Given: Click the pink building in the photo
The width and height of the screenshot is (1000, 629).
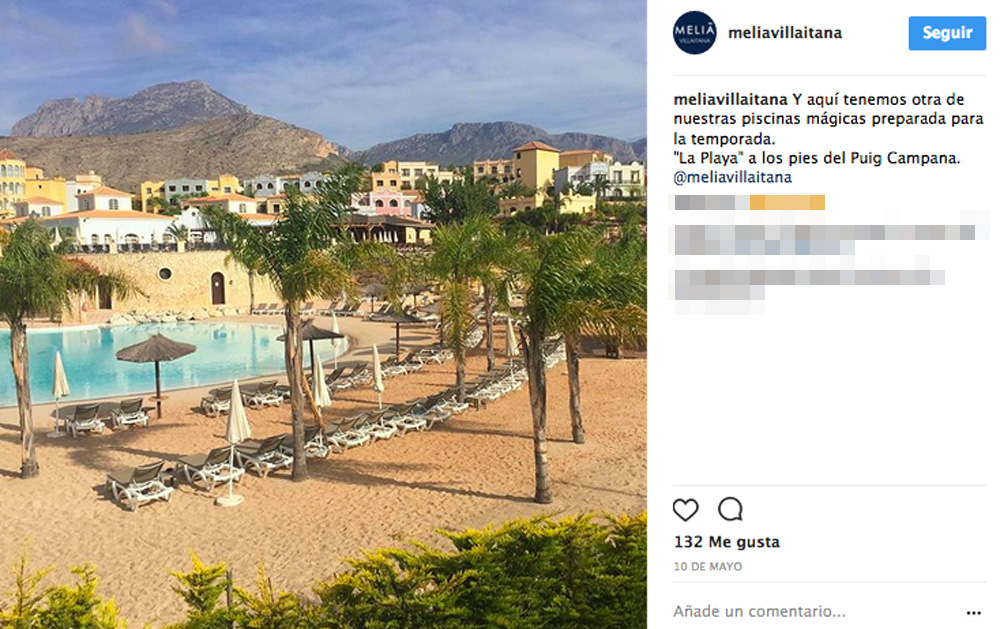Looking at the screenshot, I should click(x=386, y=204).
